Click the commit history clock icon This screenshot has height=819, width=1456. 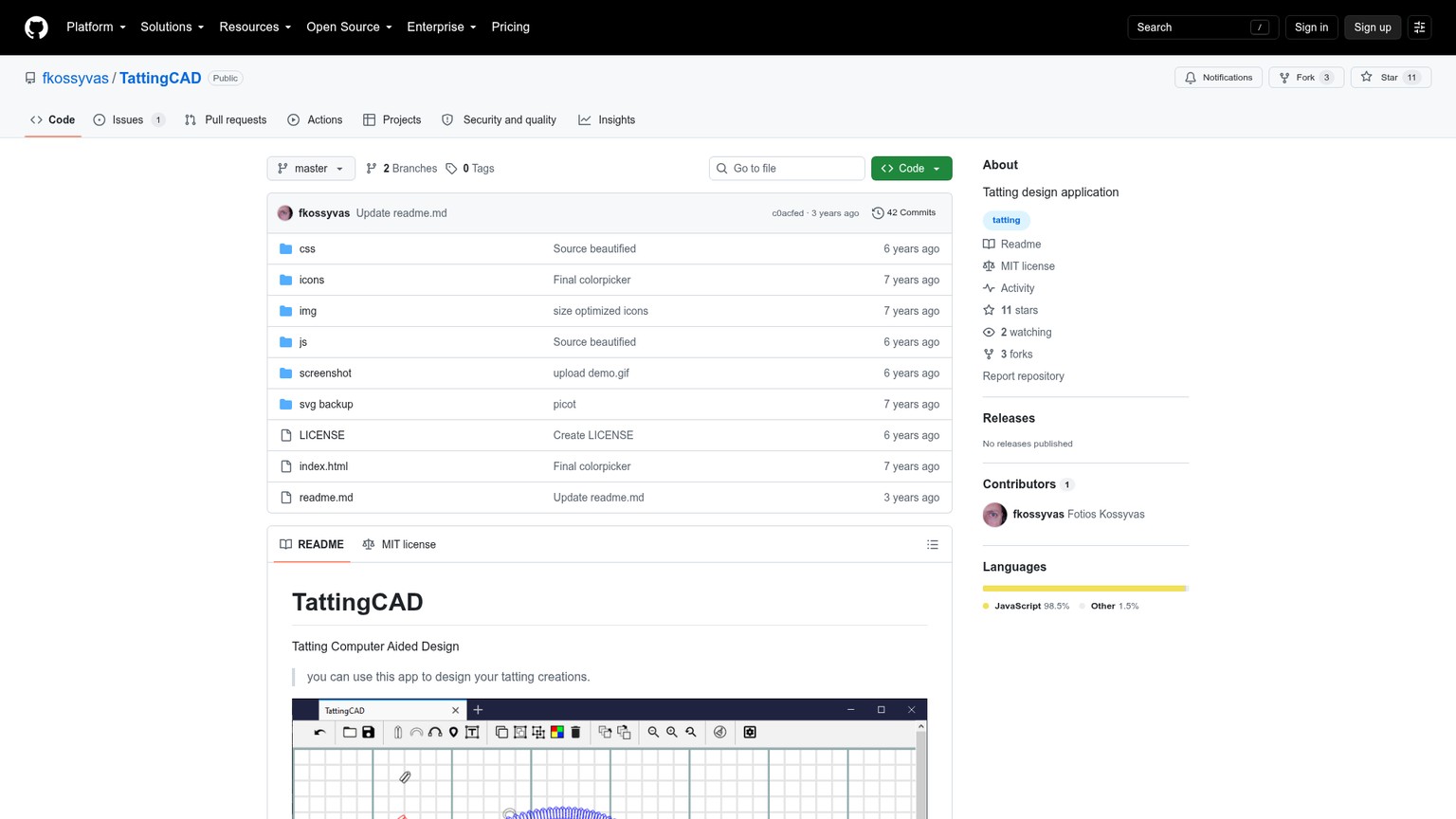pos(878,213)
